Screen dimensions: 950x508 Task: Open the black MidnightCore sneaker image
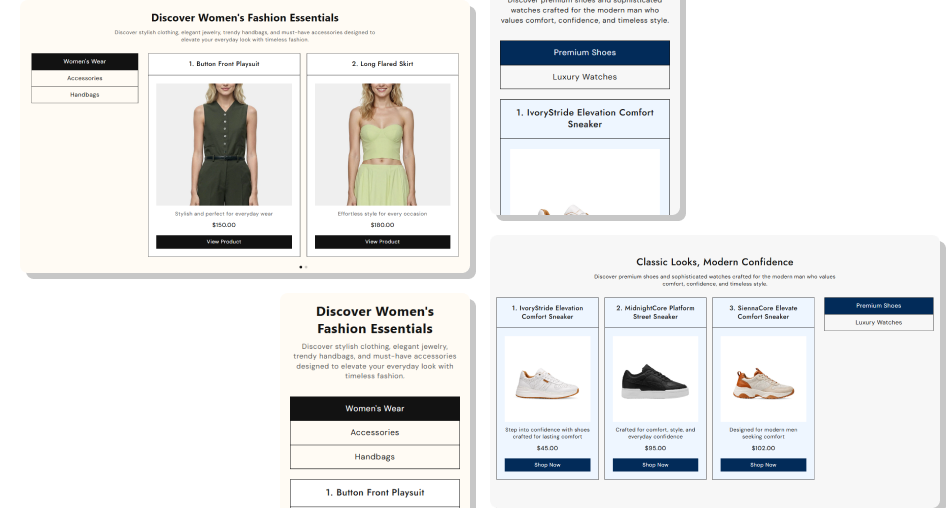click(x=655, y=379)
